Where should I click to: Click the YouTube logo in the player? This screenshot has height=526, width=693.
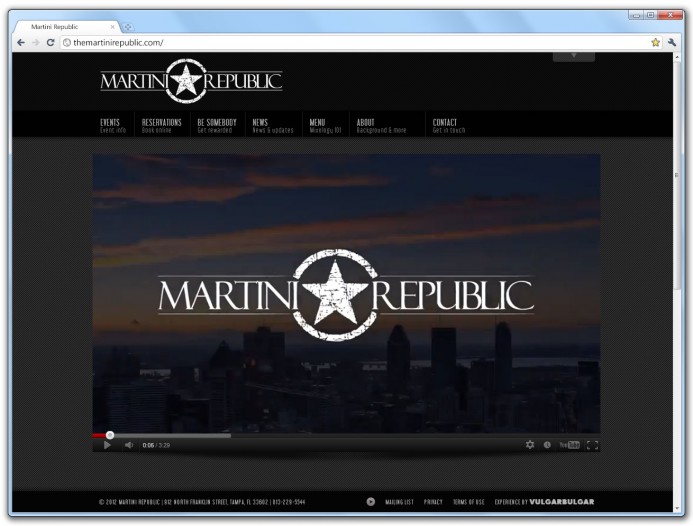click(x=569, y=445)
